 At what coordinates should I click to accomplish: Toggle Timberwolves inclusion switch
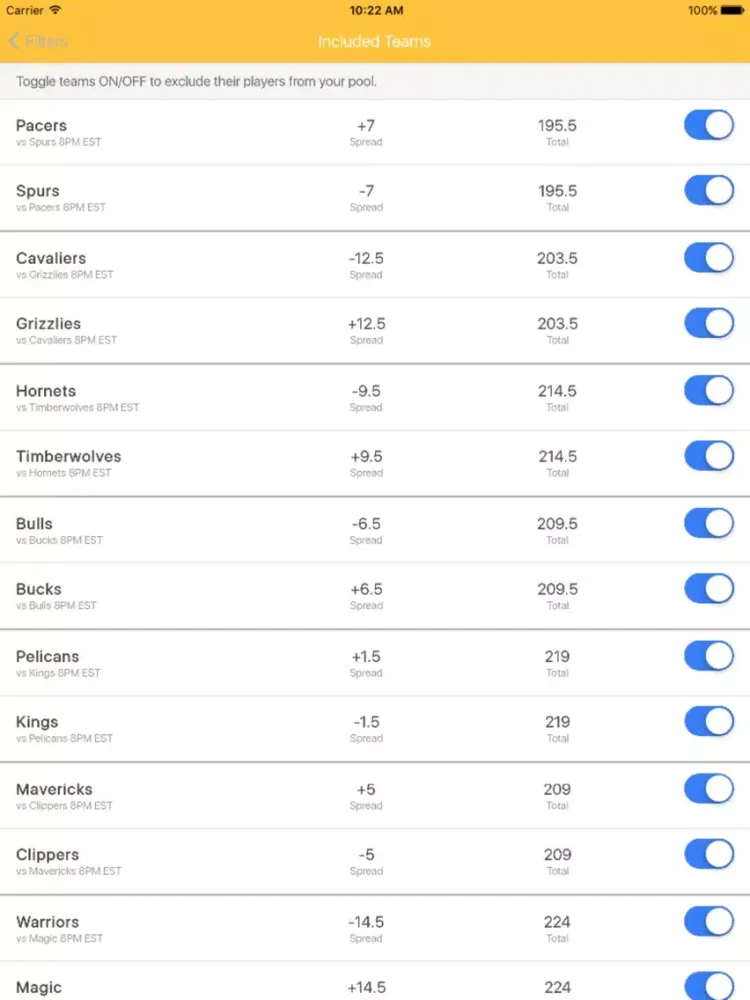click(709, 456)
